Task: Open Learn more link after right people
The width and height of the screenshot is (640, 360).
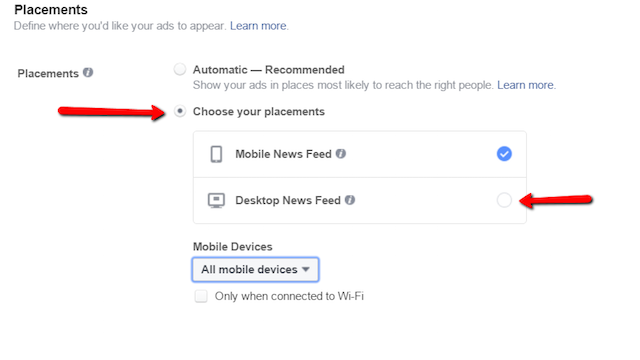Action: [x=525, y=85]
